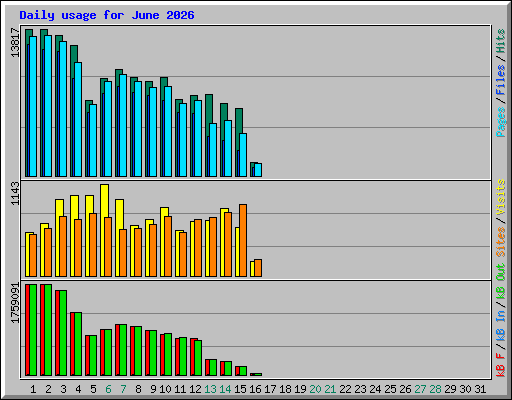
Task: Click the 'Daily usage for June 2026' title
Action: pyautogui.click(x=107, y=15)
